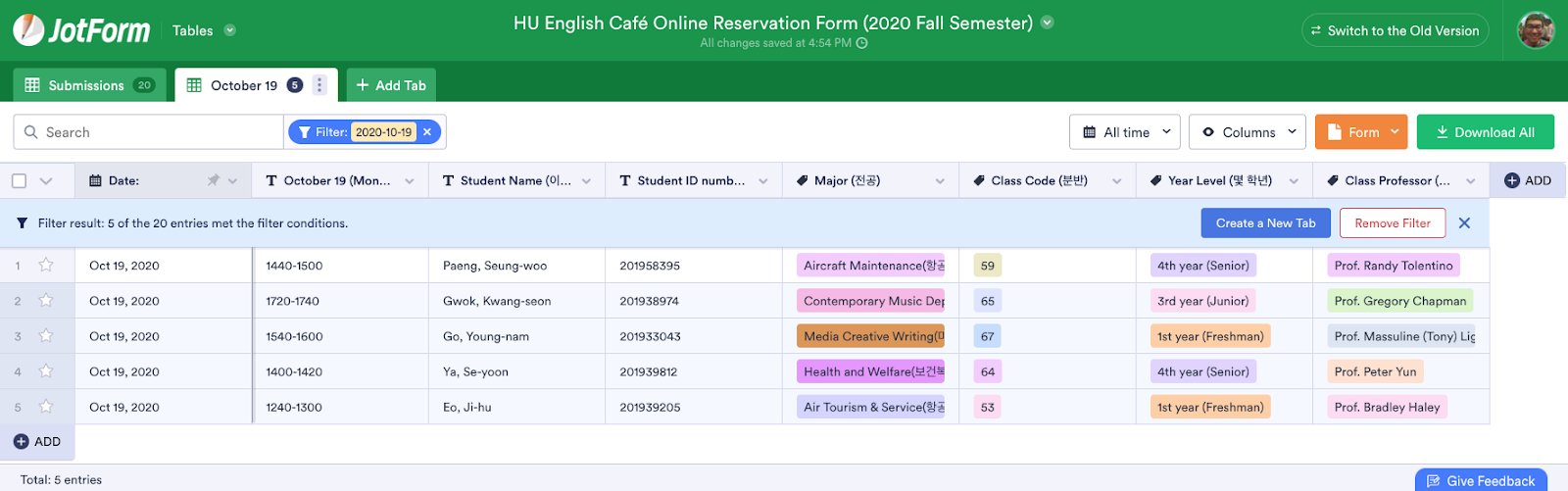The image size is (1568, 491).
Task: Expand the All time date dropdown
Action: (x=1126, y=132)
